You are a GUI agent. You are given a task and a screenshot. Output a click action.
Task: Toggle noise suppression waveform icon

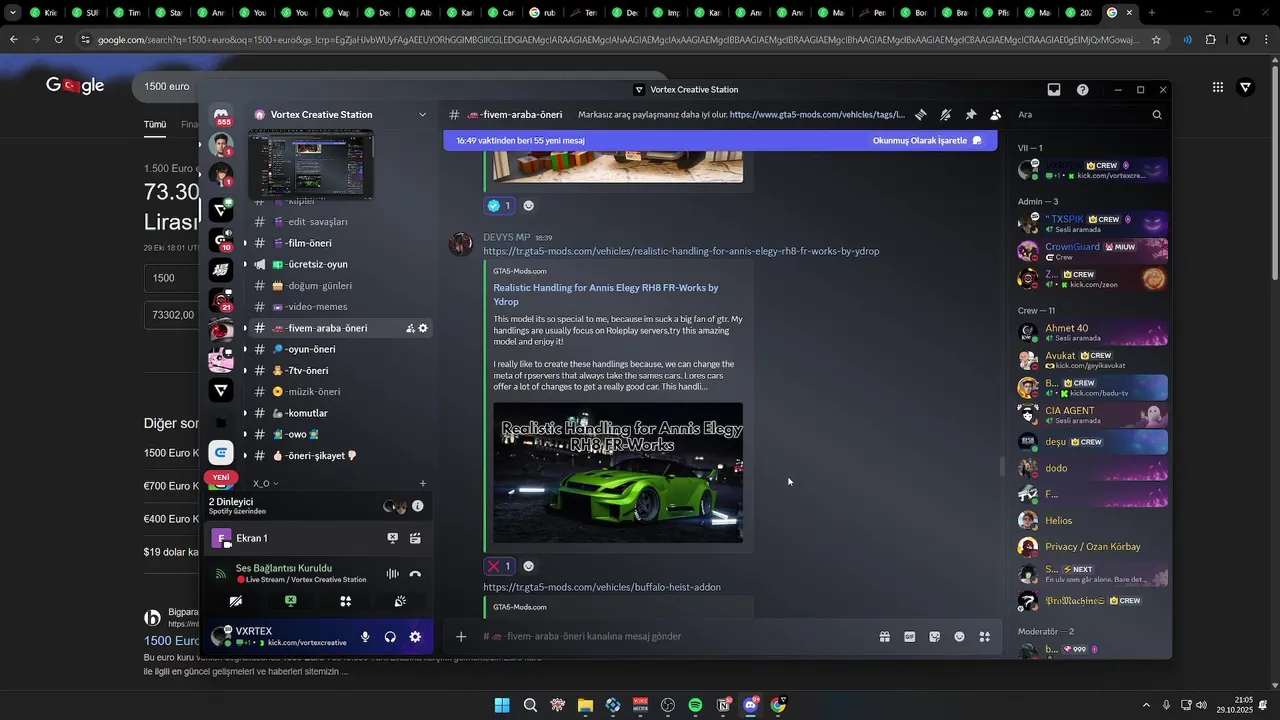point(392,574)
